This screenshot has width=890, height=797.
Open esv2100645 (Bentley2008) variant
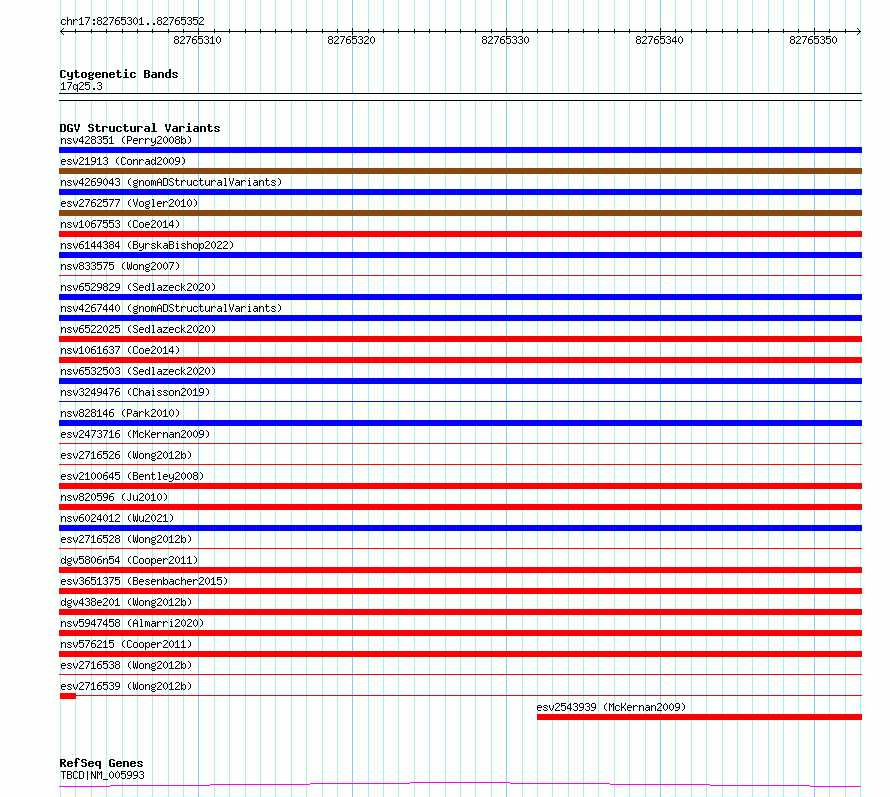tap(132, 476)
